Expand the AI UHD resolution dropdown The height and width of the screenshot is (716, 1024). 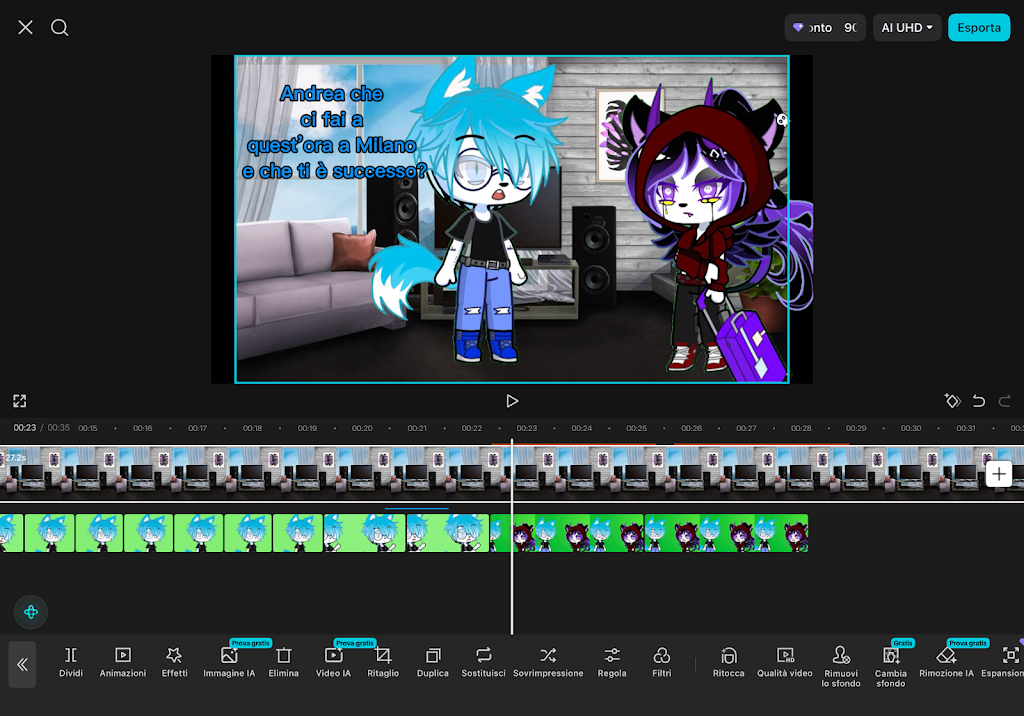coord(906,27)
